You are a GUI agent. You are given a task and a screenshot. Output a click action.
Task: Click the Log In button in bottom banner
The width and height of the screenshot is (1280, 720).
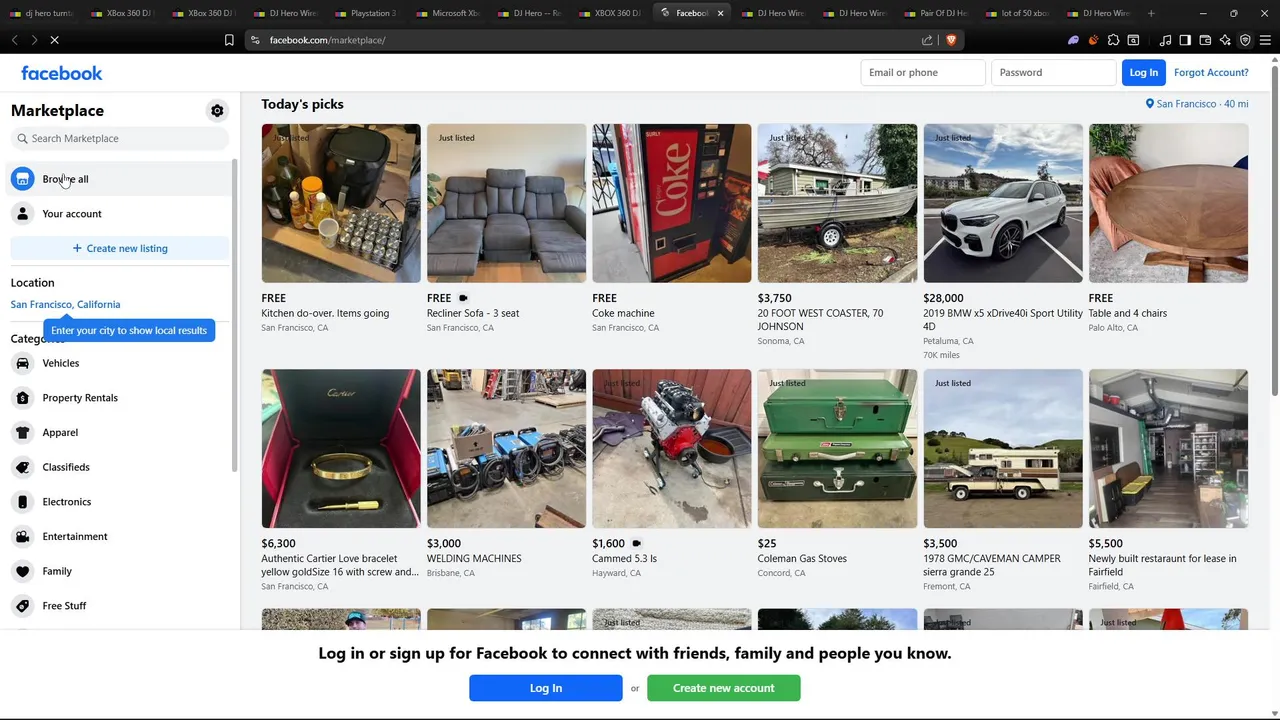(546, 688)
